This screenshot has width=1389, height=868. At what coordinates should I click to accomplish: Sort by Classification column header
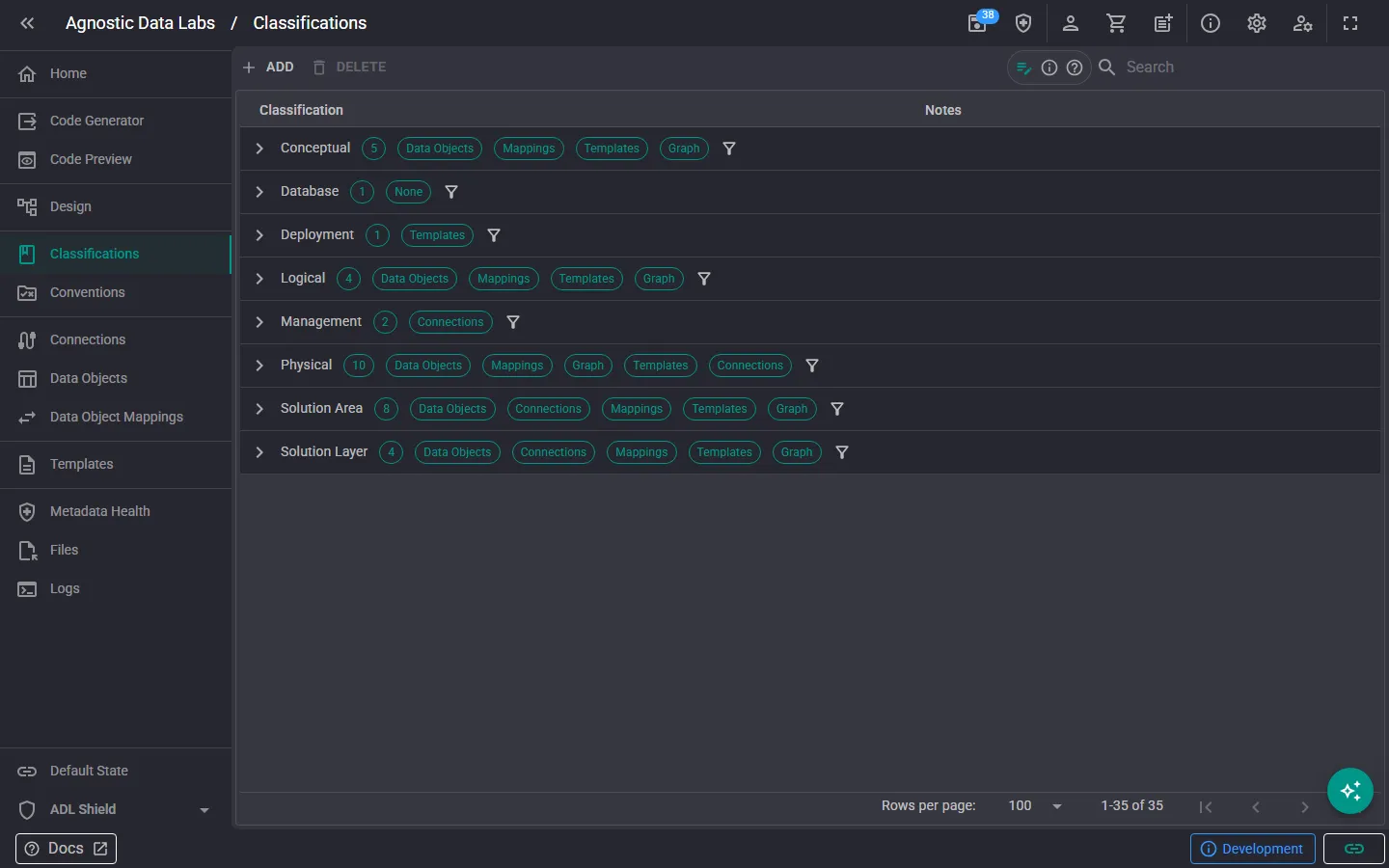[x=301, y=110]
